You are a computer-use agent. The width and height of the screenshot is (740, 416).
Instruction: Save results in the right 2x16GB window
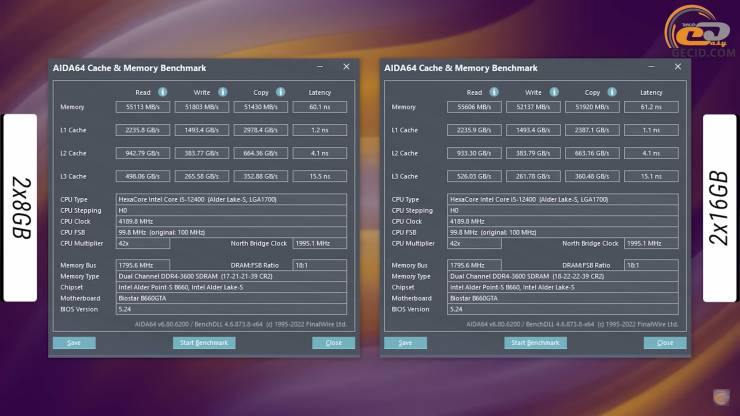(405, 343)
